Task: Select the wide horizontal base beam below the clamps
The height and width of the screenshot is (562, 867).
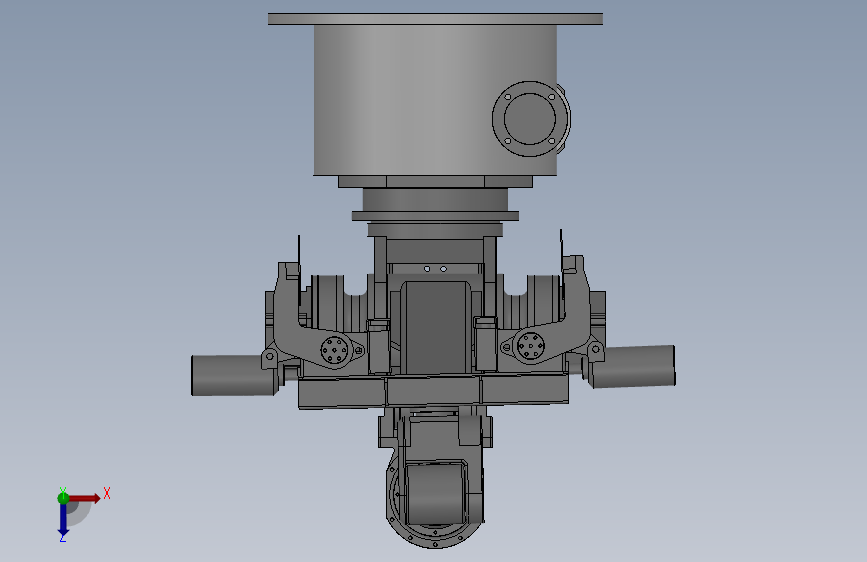Action: [434, 391]
